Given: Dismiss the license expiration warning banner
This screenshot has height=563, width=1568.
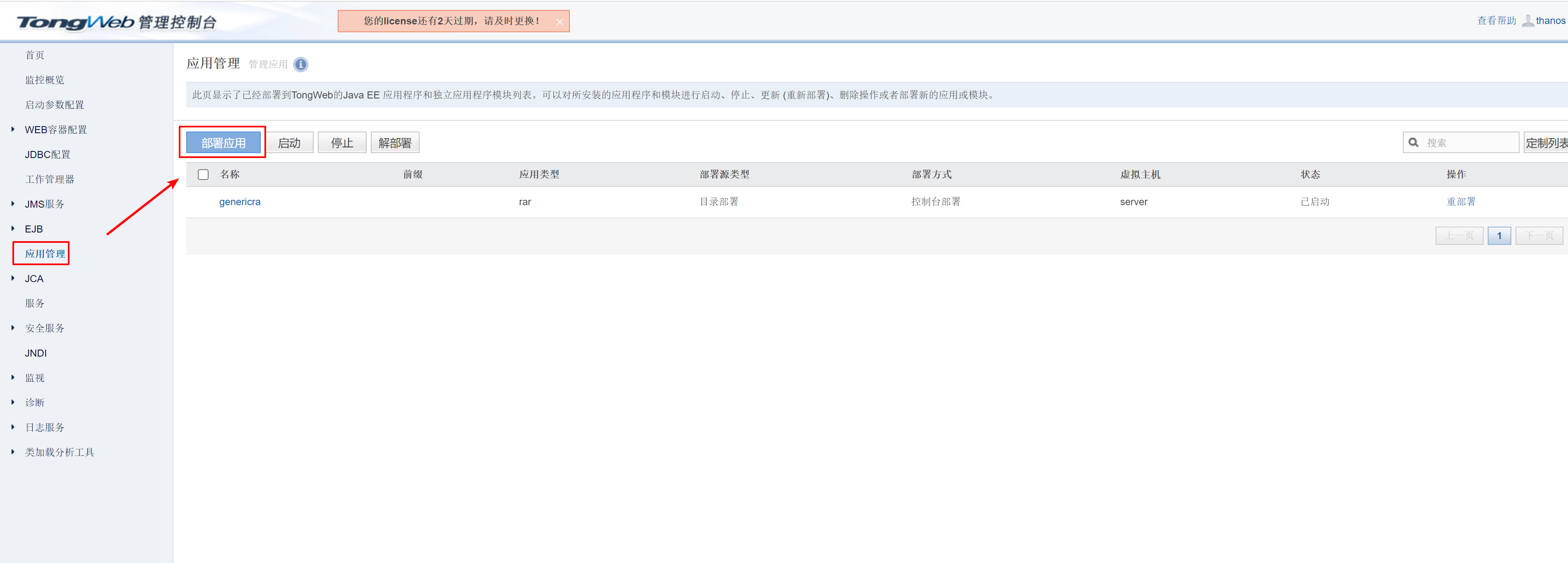Looking at the screenshot, I should tap(559, 21).
